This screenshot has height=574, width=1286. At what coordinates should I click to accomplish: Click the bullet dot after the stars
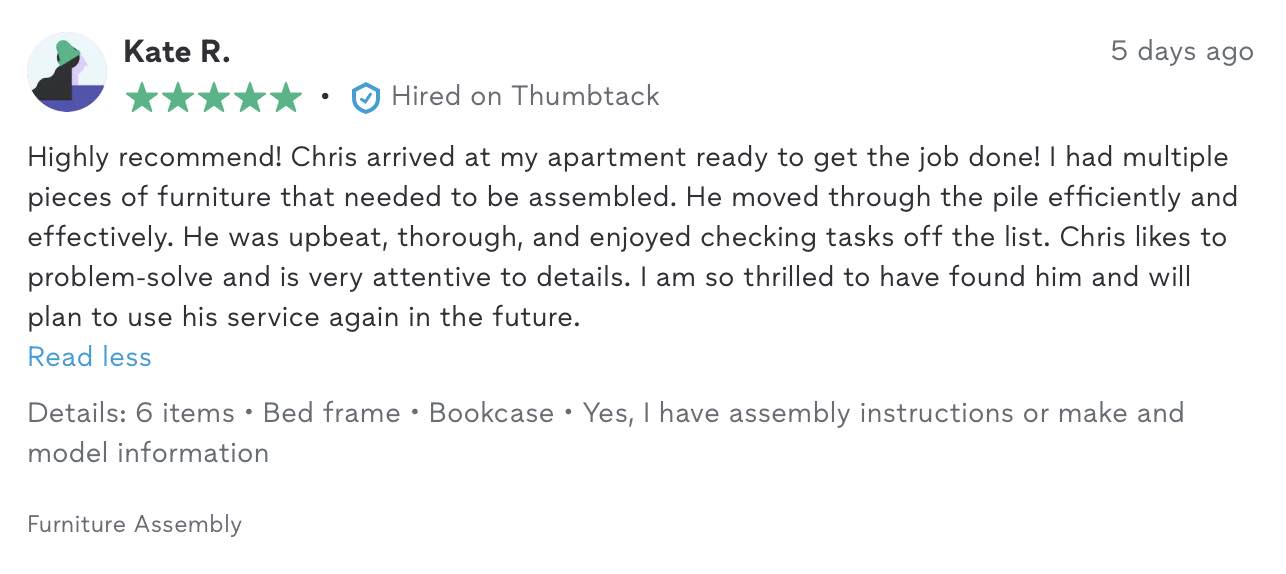point(325,98)
